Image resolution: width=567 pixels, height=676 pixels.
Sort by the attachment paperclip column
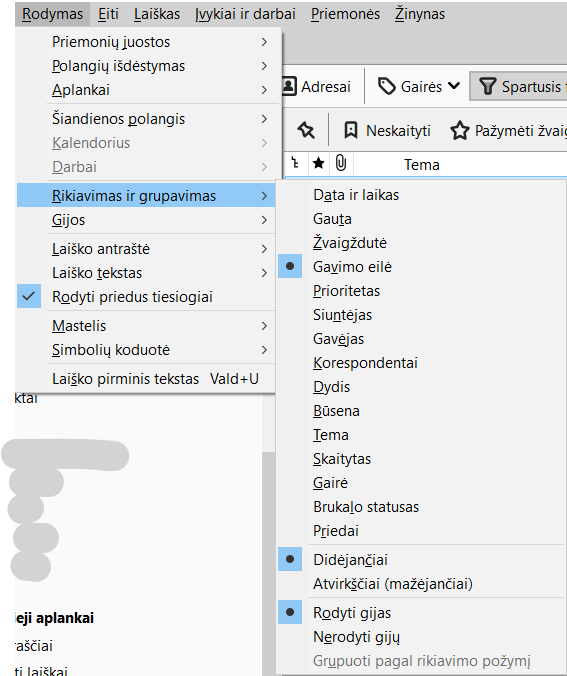click(341, 163)
